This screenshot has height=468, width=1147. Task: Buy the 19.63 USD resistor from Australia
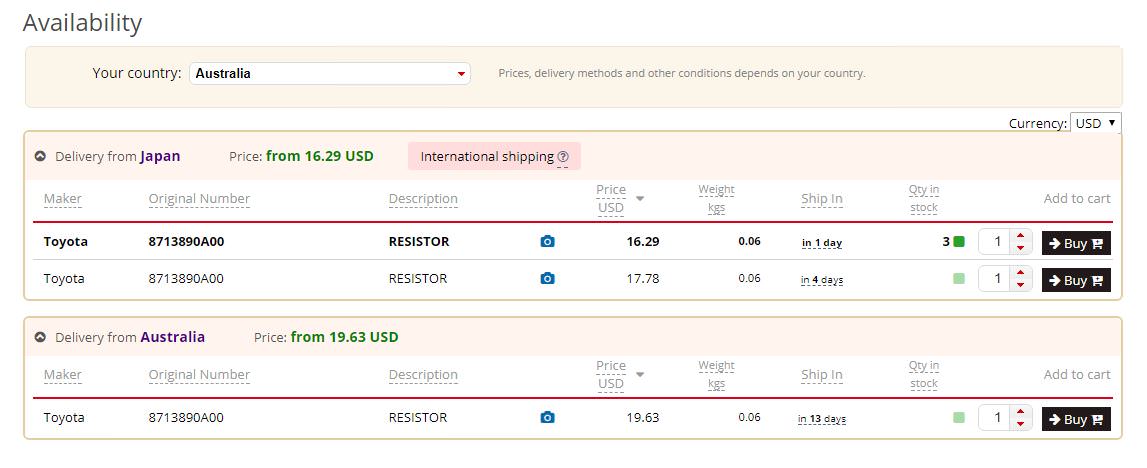(1076, 419)
